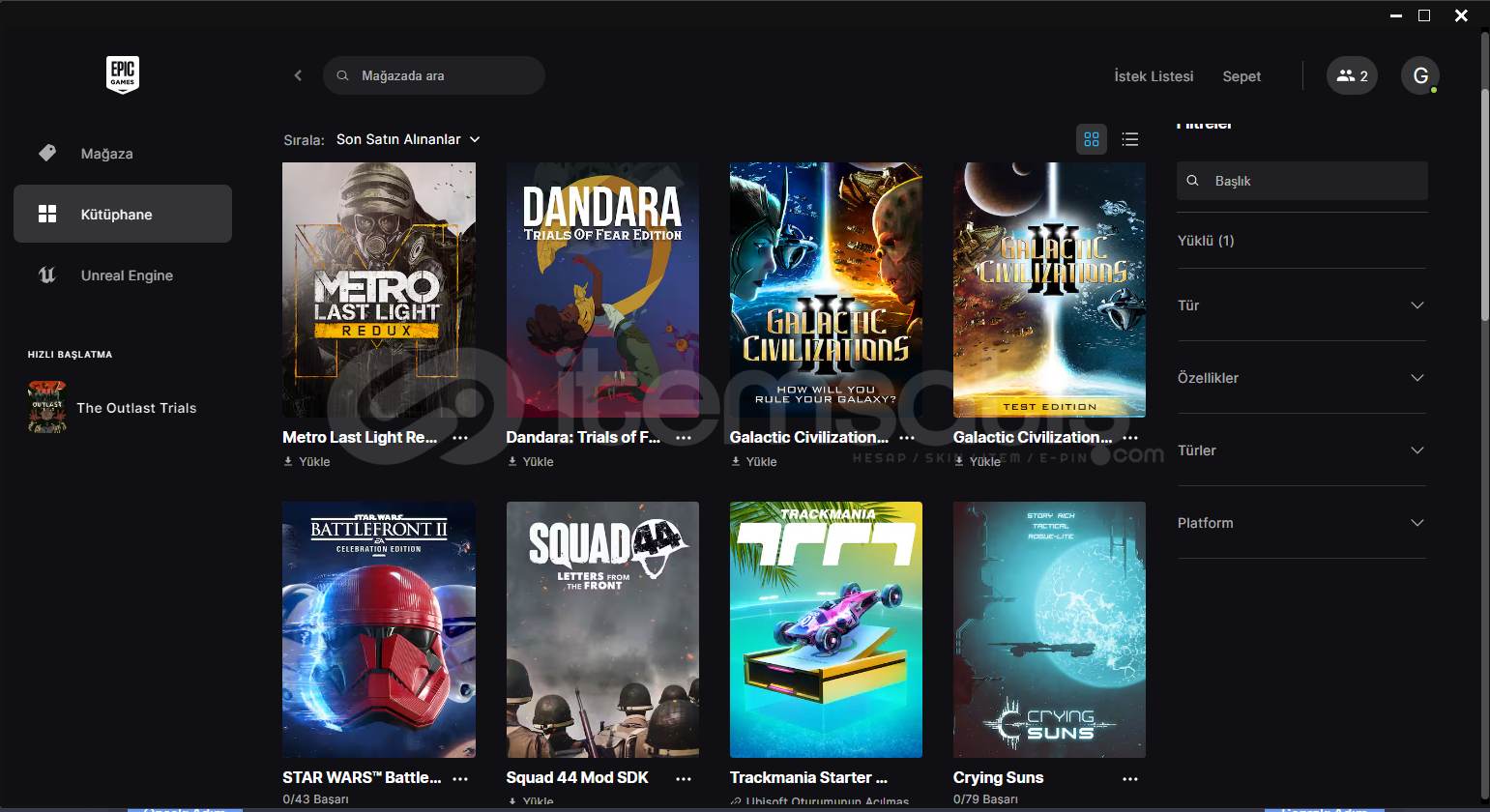The width and height of the screenshot is (1490, 812).
Task: Switch to list view layout
Action: [1129, 139]
